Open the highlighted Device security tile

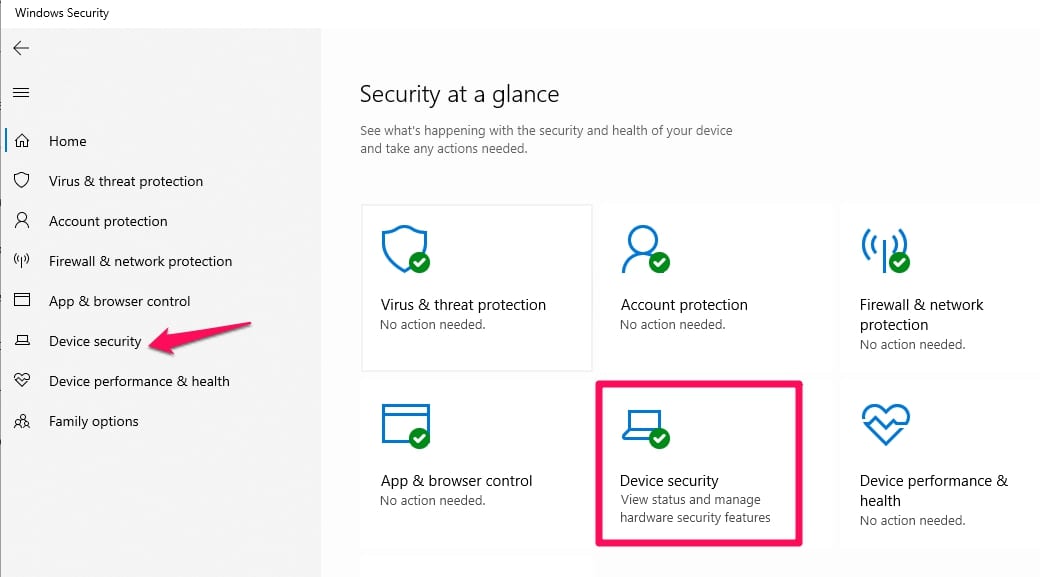click(x=699, y=464)
